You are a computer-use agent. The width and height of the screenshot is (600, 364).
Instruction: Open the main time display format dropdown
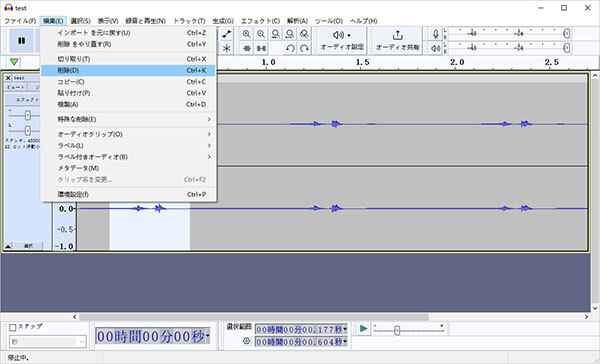click(x=207, y=336)
